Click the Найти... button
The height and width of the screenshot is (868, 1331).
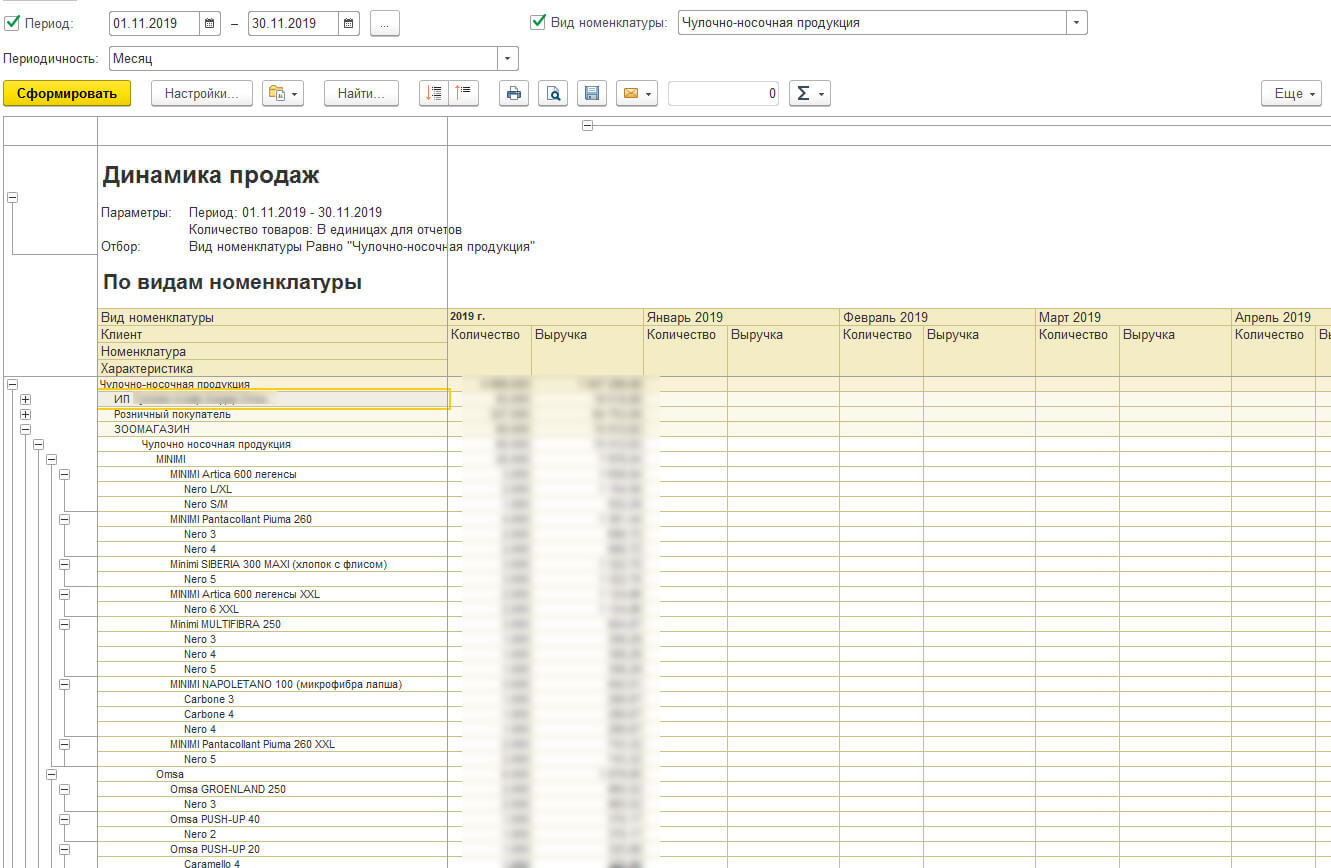pos(361,94)
